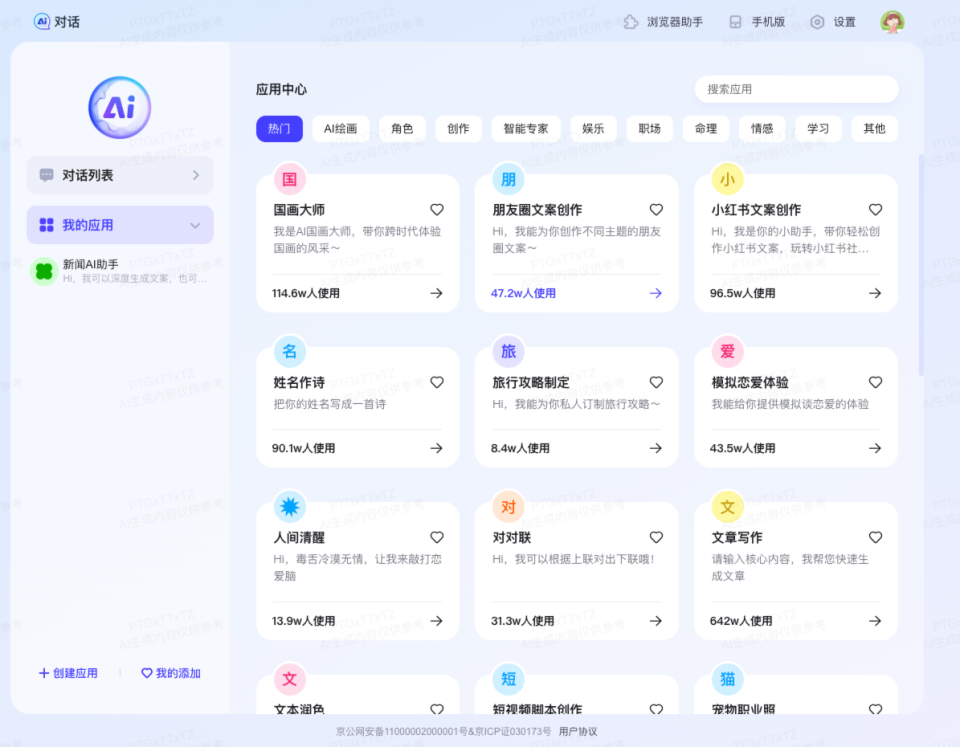Click the 爱 badge icon of 模拟恋爱体验
This screenshot has width=960, height=747.
click(x=727, y=351)
